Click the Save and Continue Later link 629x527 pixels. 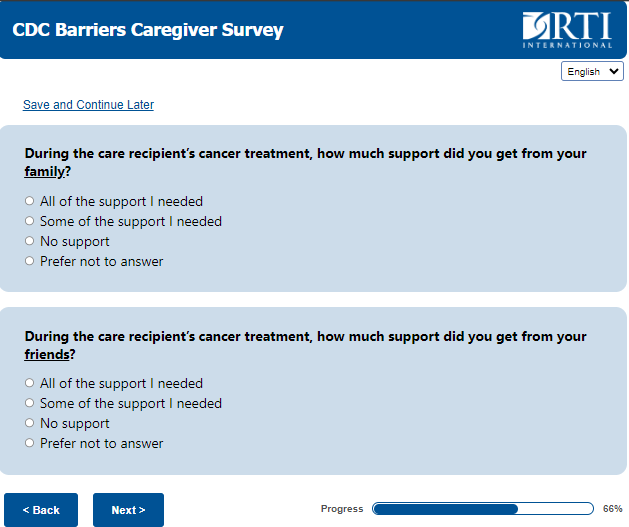coord(88,105)
